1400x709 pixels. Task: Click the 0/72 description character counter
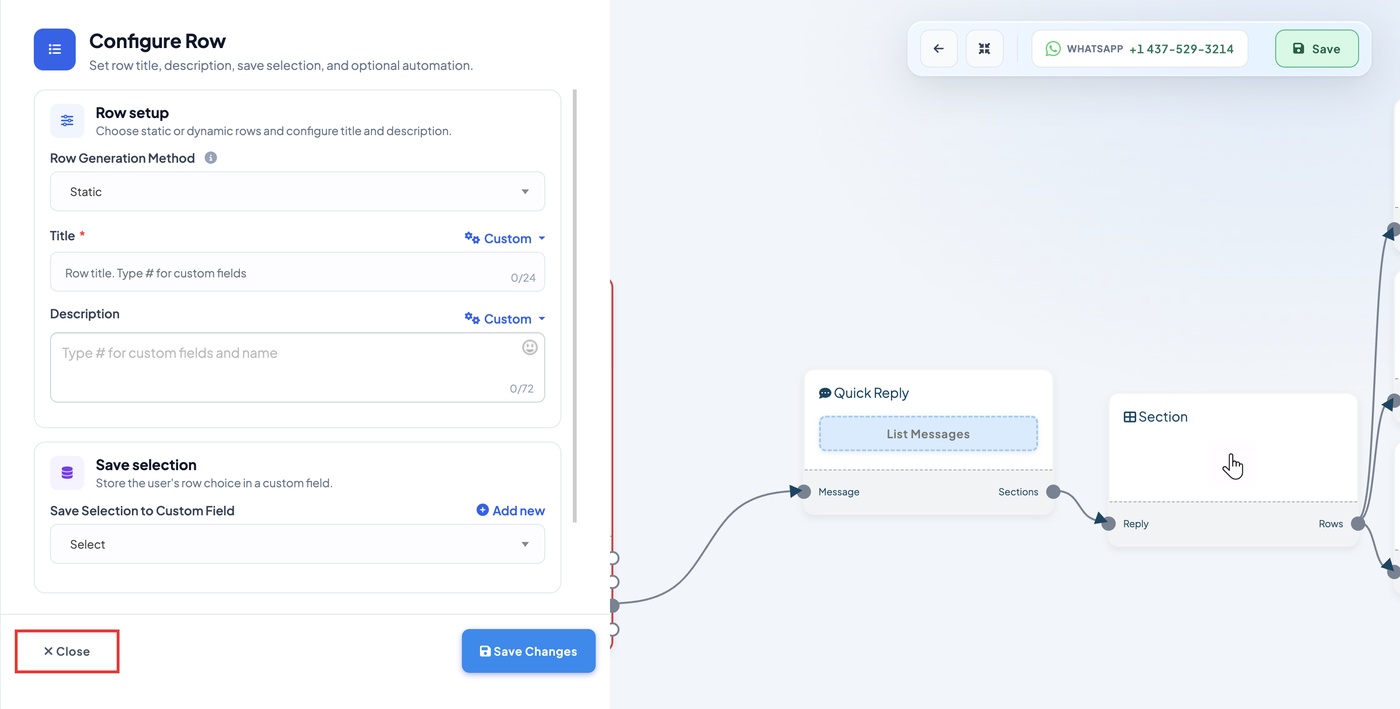coord(522,389)
